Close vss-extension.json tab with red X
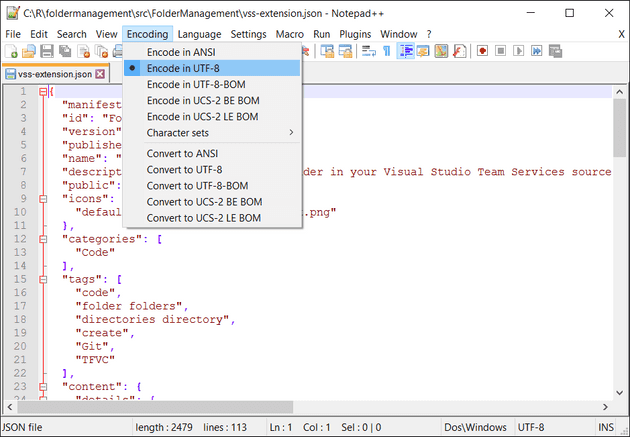This screenshot has width=630, height=437. click(100, 74)
